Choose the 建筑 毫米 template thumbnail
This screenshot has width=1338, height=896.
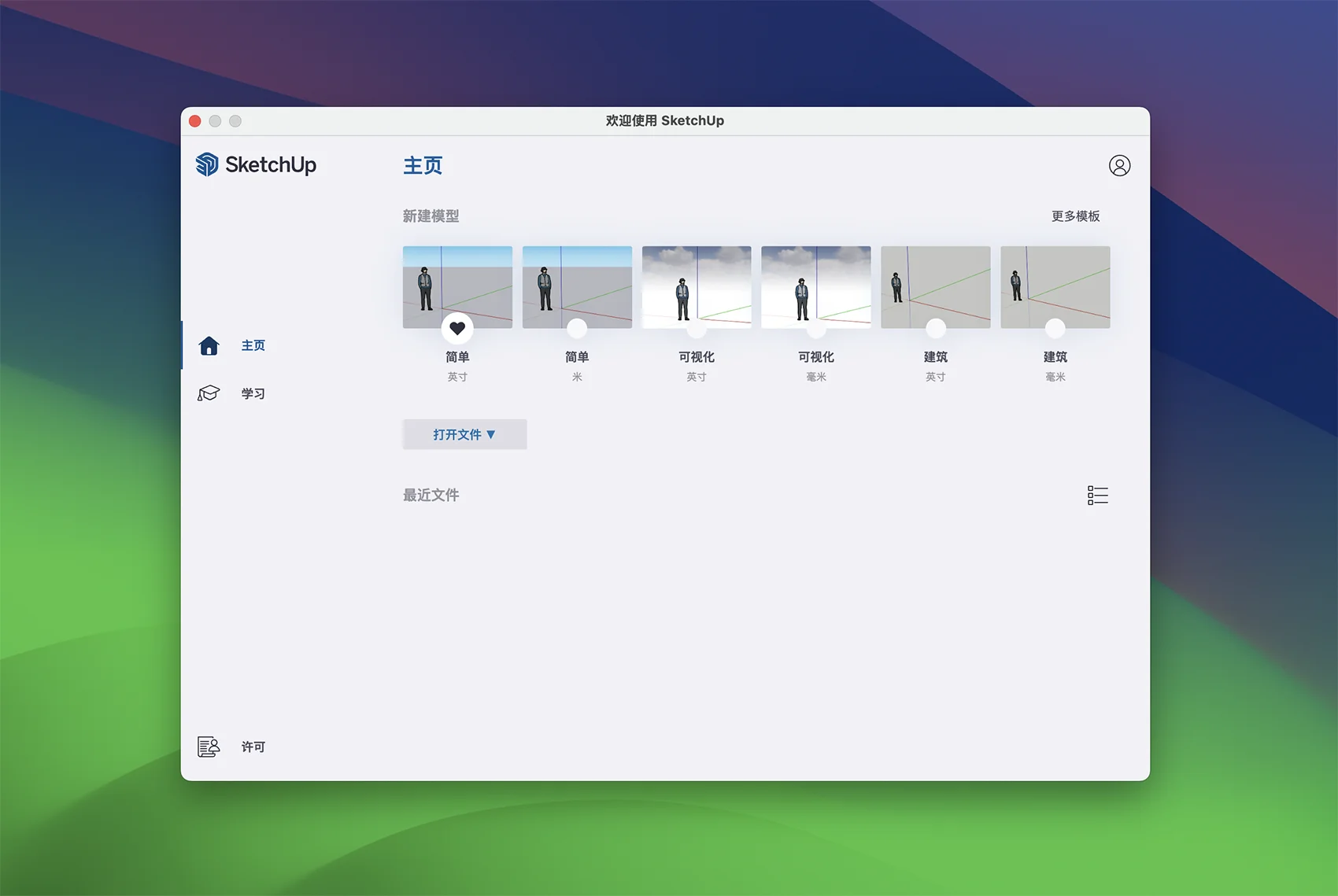(1055, 287)
